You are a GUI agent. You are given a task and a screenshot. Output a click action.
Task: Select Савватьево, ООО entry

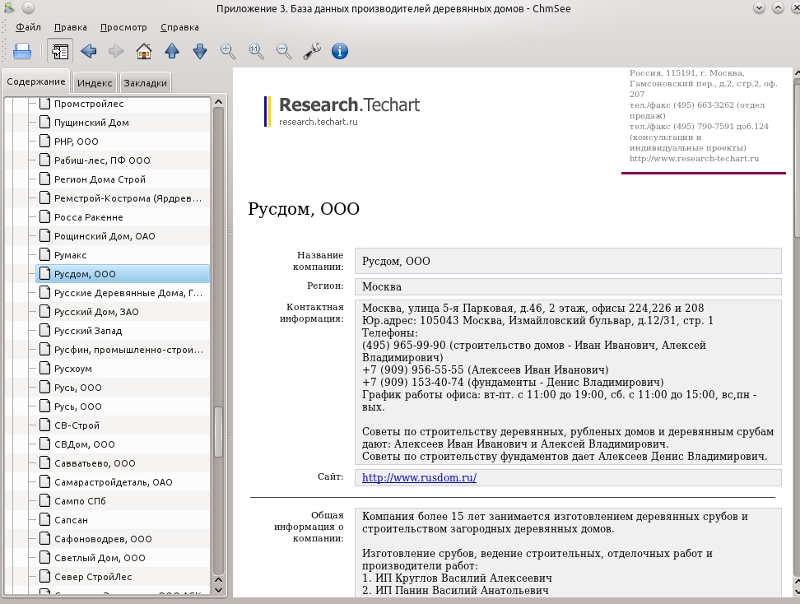(95, 463)
